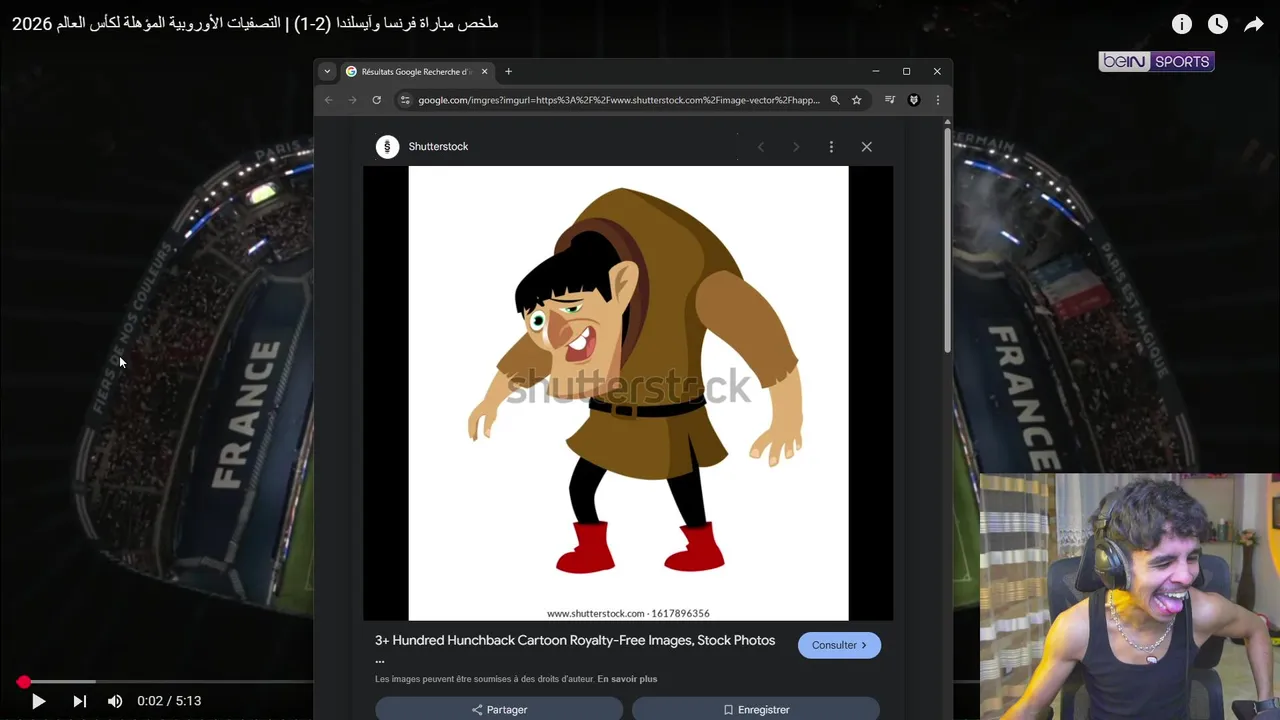Click the Shutterstock round logo icon

pos(387,147)
